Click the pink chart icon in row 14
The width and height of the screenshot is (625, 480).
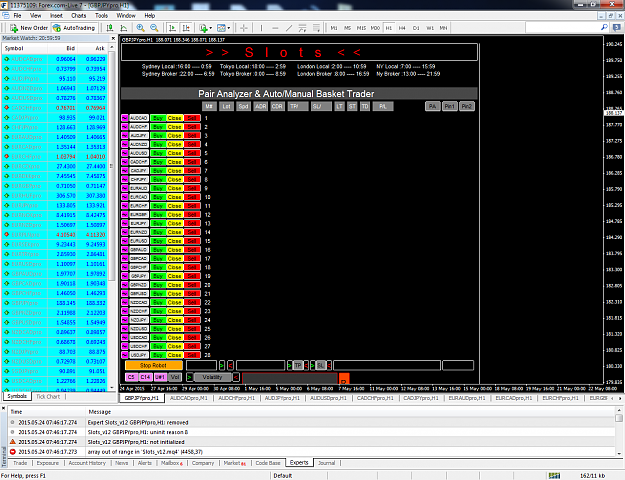click(125, 232)
